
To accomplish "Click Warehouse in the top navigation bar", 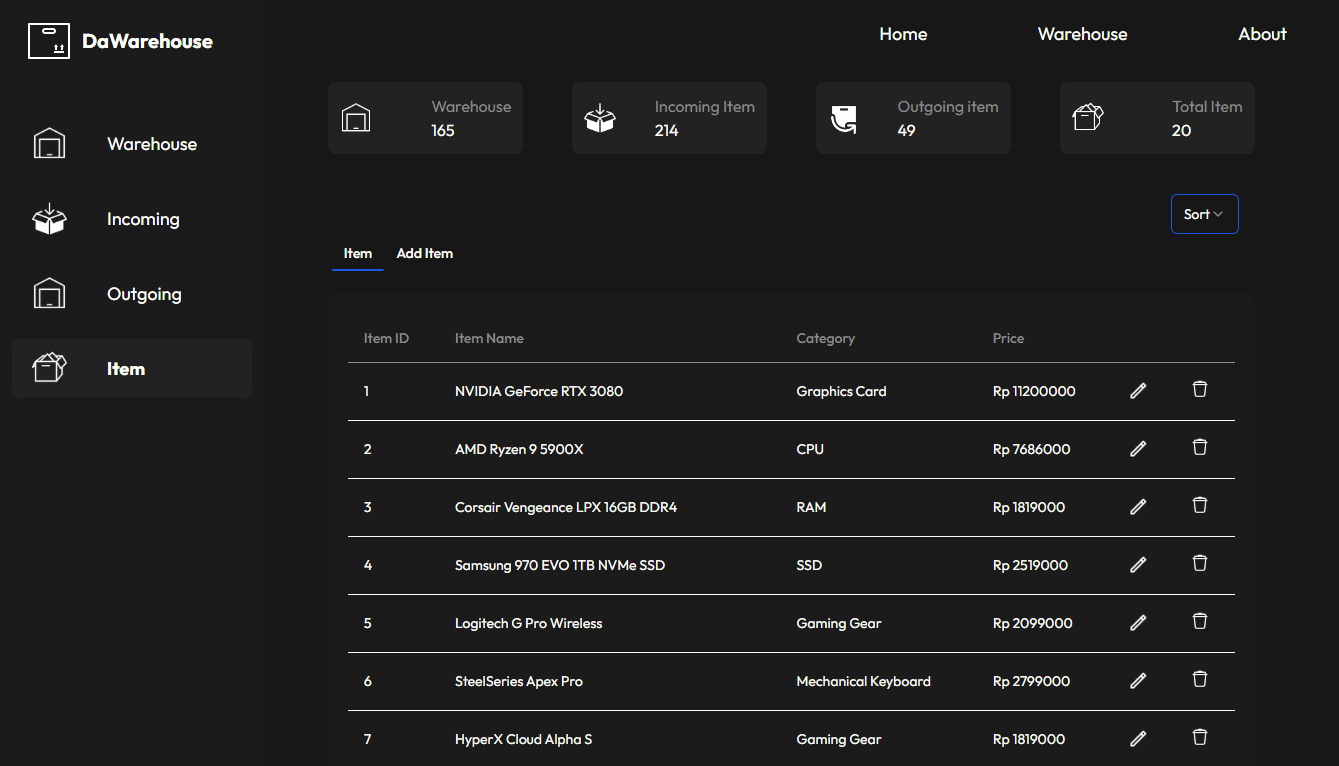I will (x=1082, y=34).
